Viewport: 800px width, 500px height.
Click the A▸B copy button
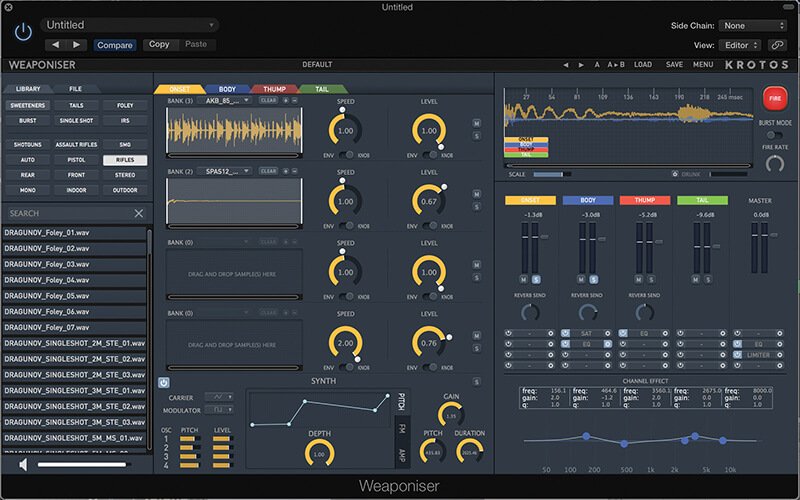(616, 65)
